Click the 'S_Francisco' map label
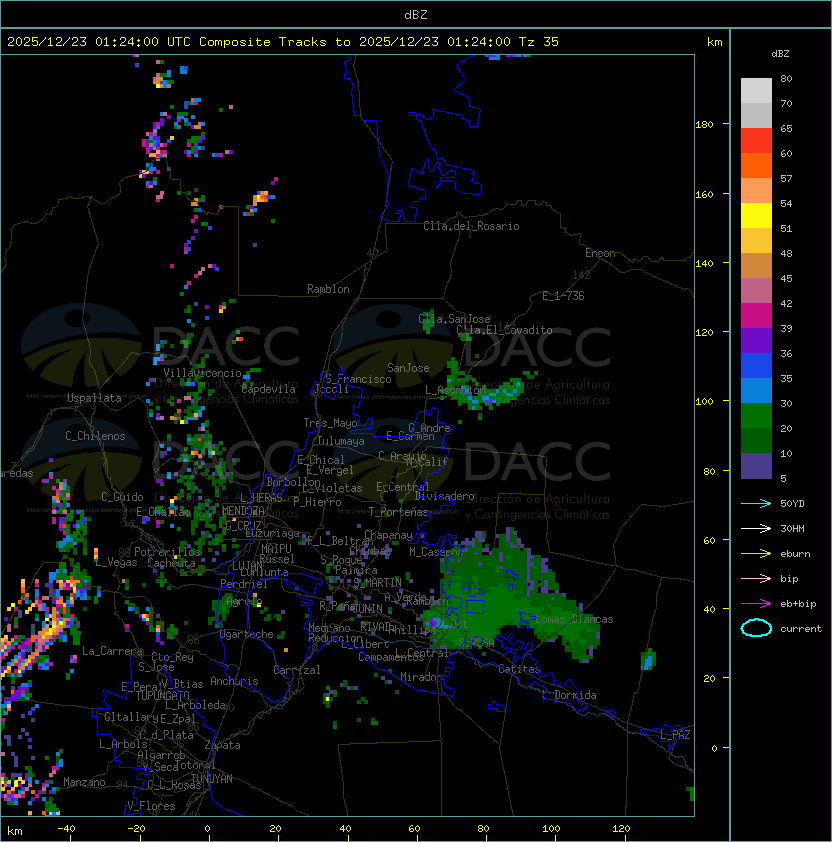The width and height of the screenshot is (832, 842). pos(358,379)
